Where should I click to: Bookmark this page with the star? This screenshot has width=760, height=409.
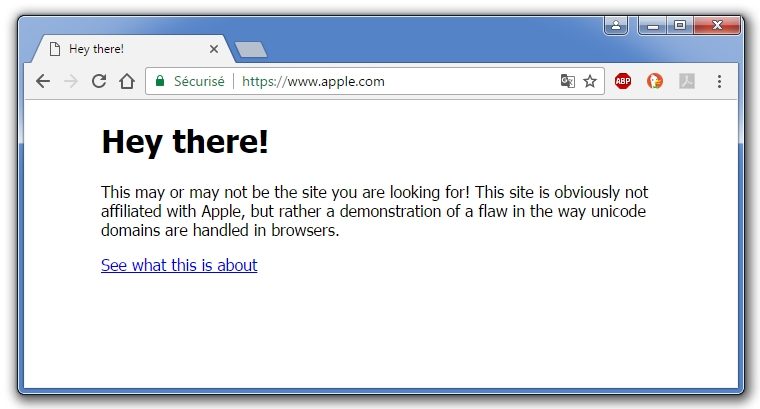590,82
